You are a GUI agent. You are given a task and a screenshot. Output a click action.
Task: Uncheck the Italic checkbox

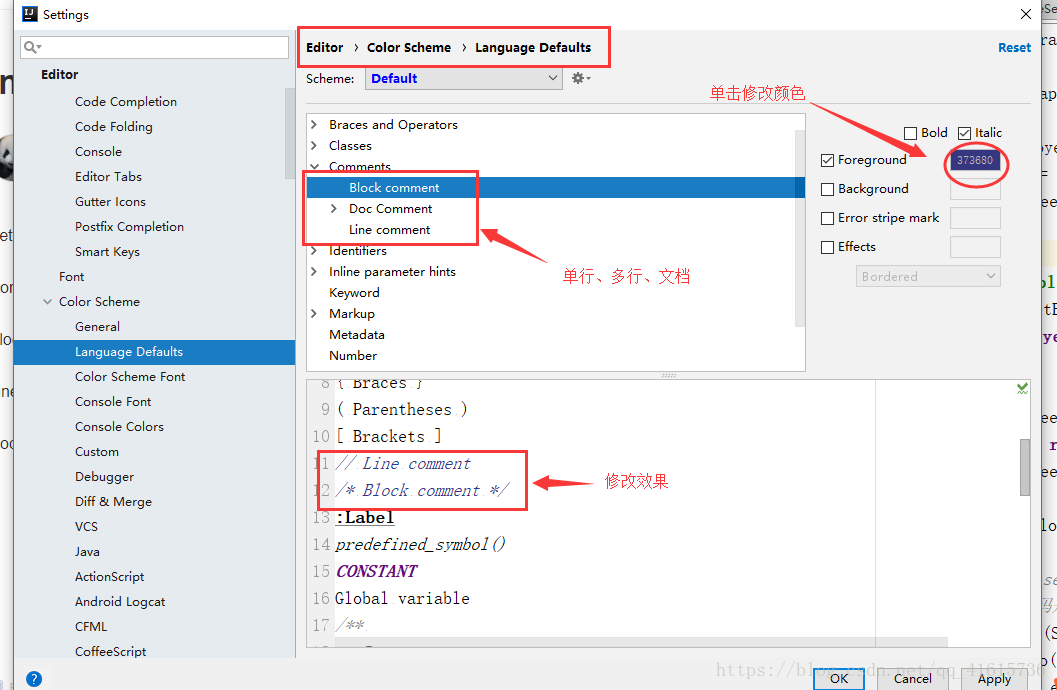964,133
